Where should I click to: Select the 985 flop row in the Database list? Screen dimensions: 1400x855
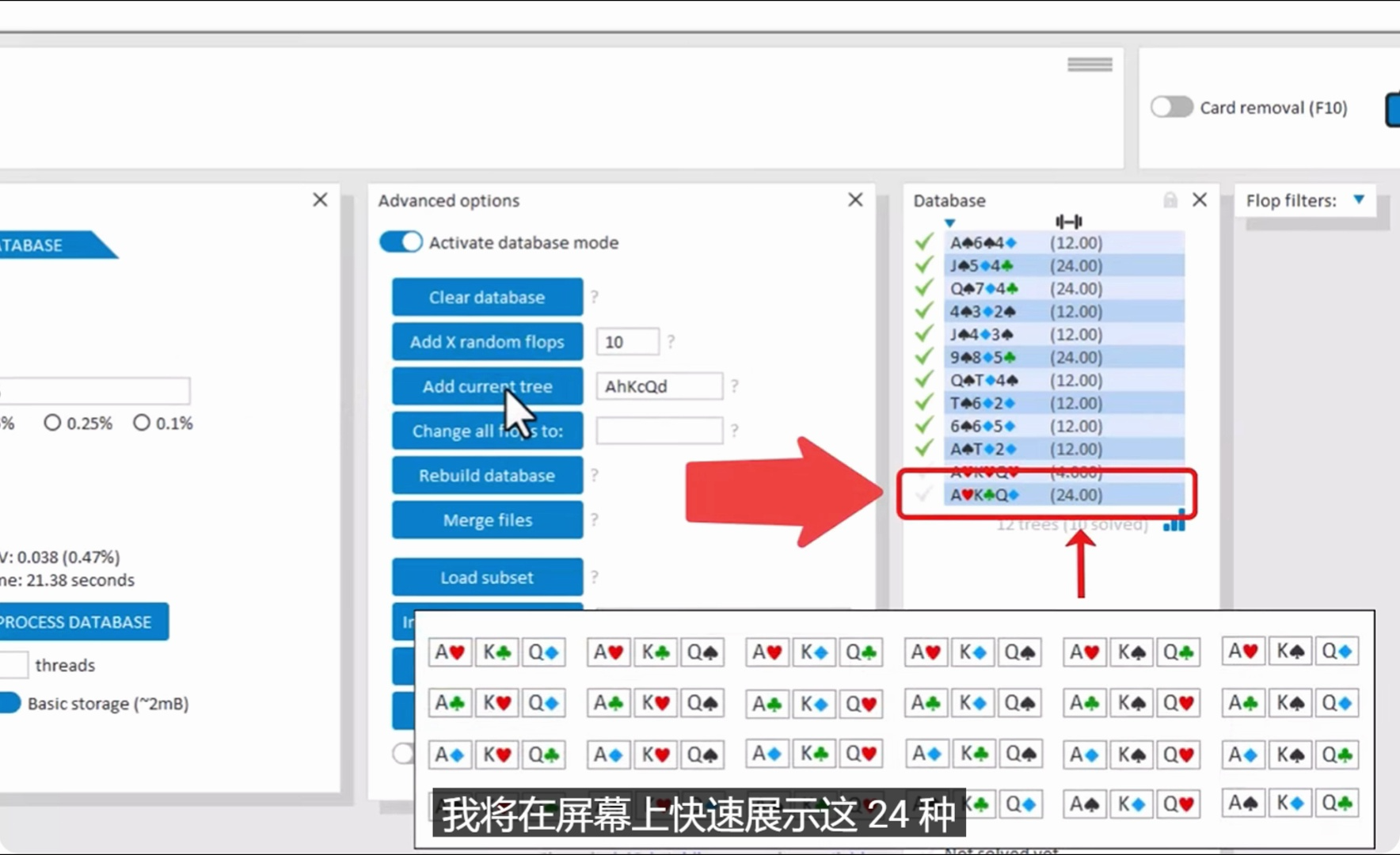pyautogui.click(x=1064, y=357)
